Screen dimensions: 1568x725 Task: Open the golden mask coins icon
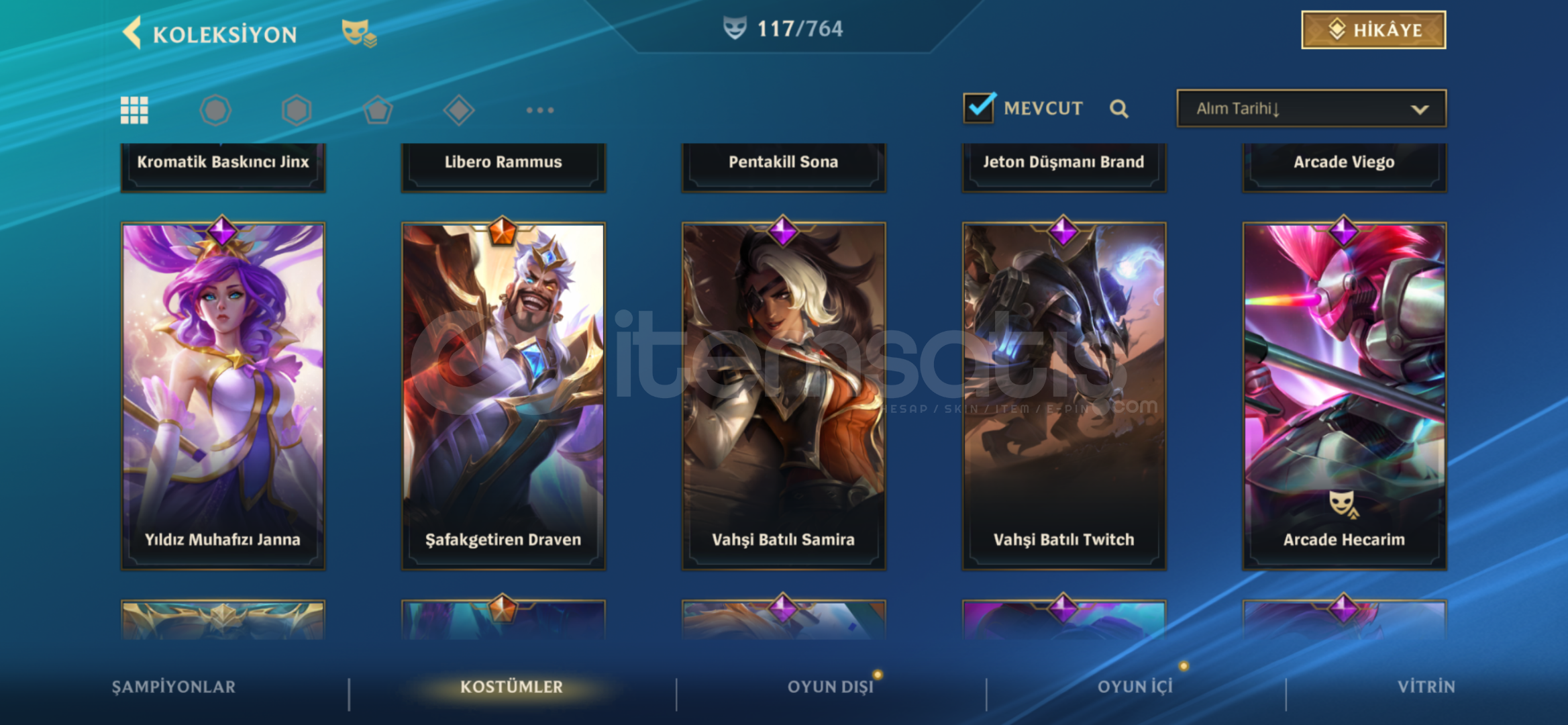tap(359, 33)
